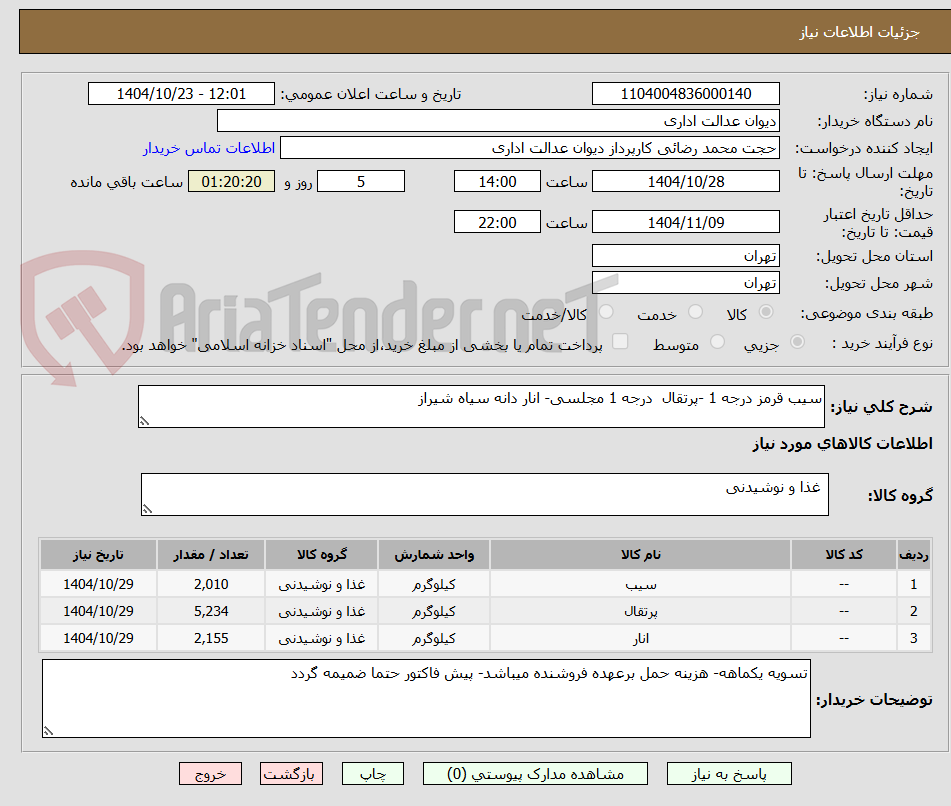Enable the خزانه اسلامی payment checkbox
951x806 pixels.
point(620,341)
